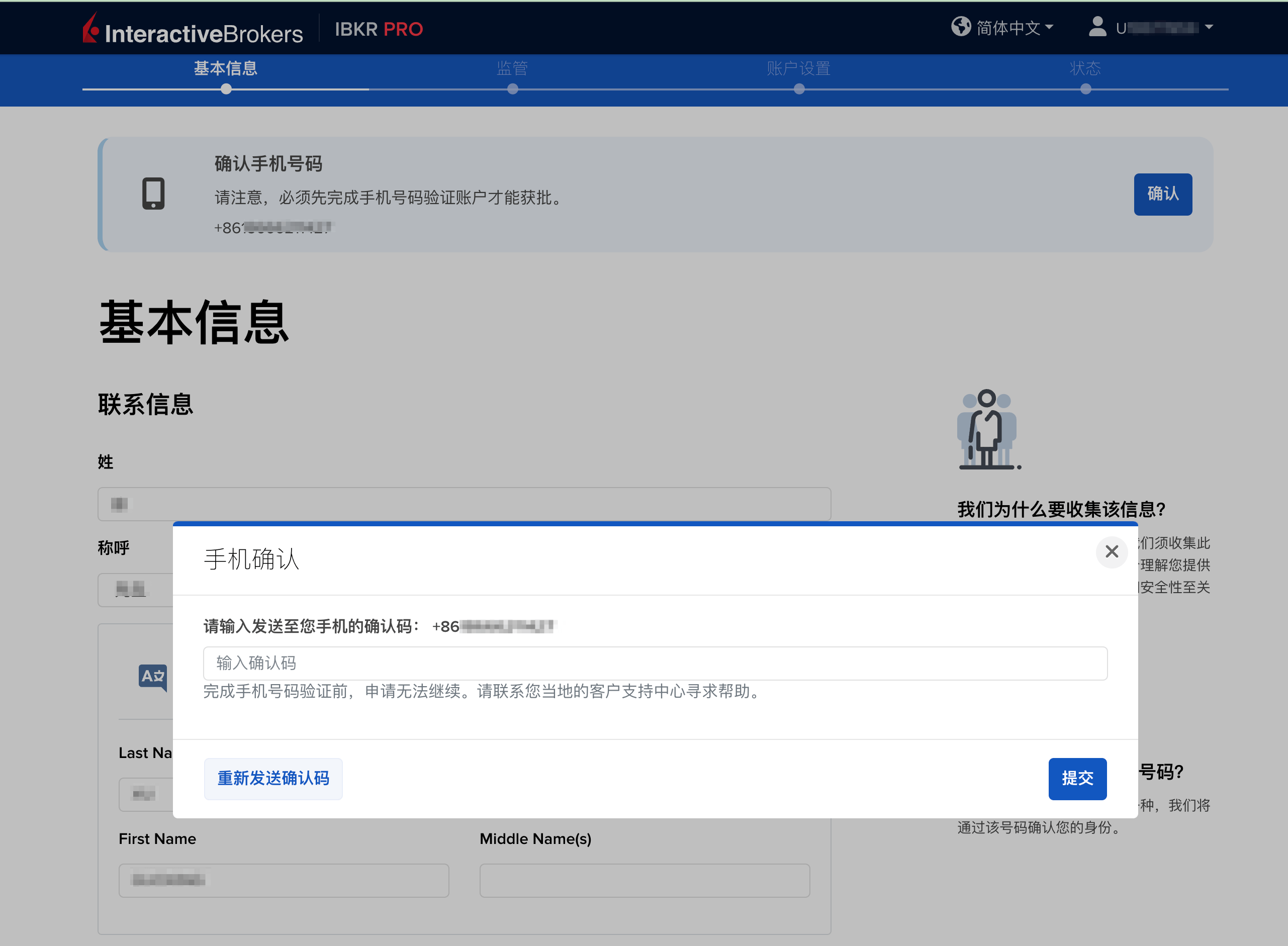This screenshot has height=946, width=1288.
Task: Open the 状态 step tab
Action: [1086, 68]
